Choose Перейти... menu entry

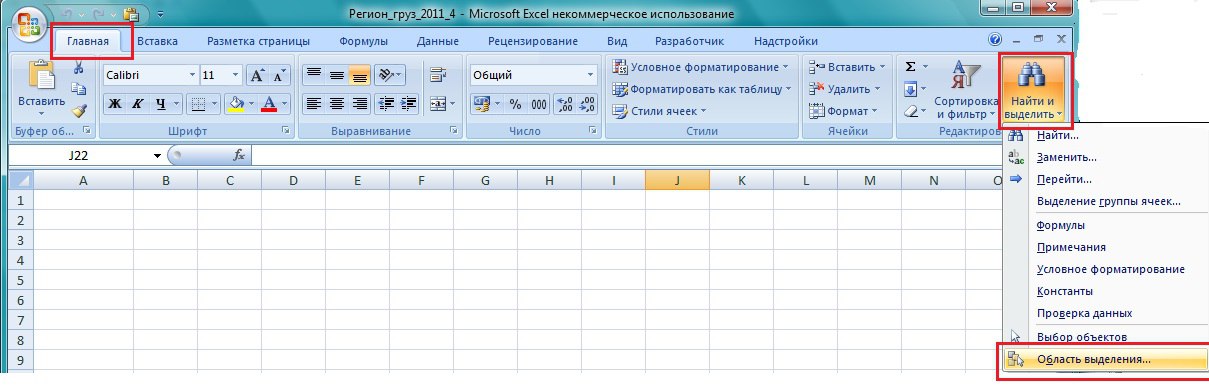point(1064,179)
